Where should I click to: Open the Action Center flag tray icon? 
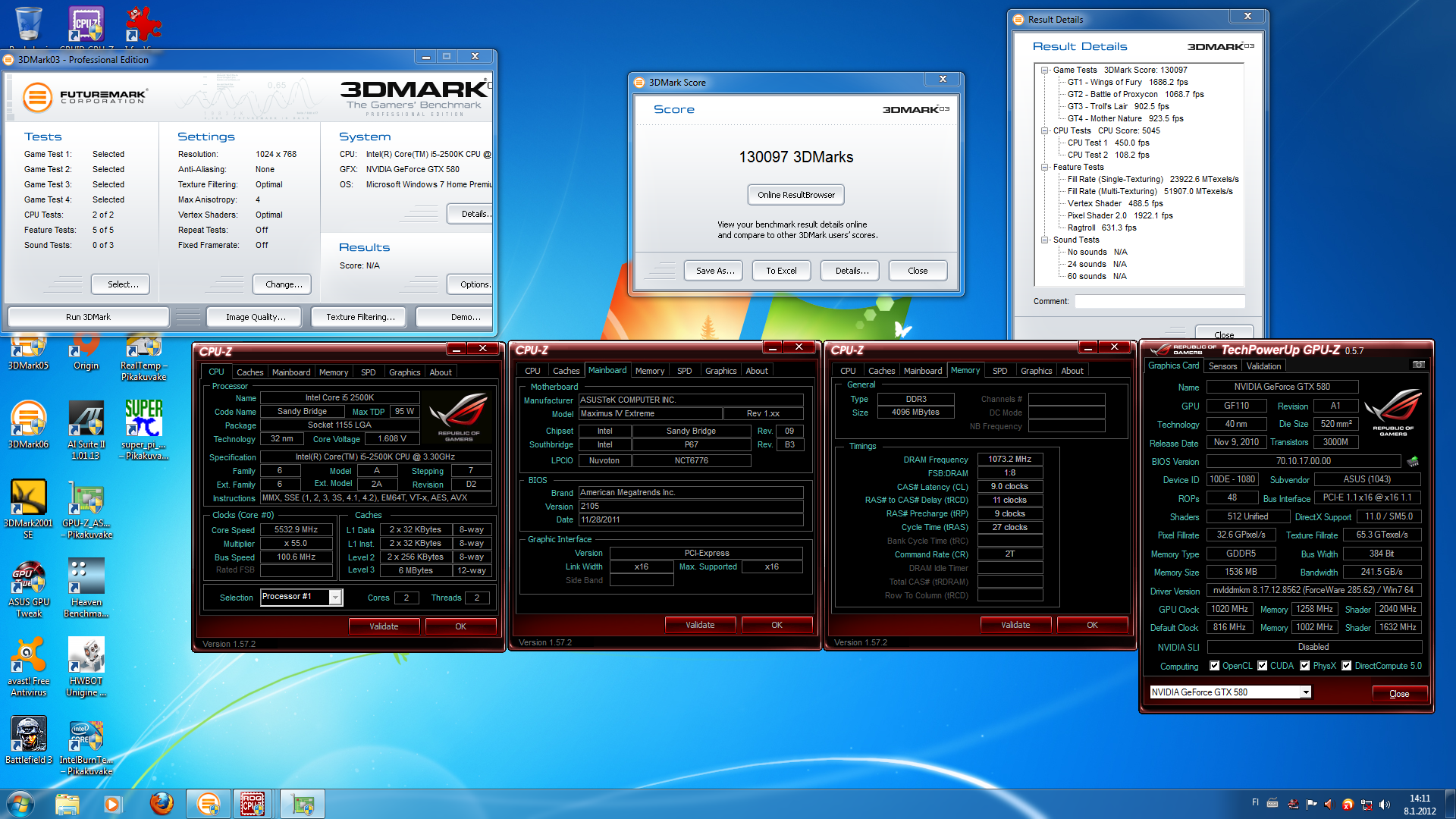(1311, 804)
